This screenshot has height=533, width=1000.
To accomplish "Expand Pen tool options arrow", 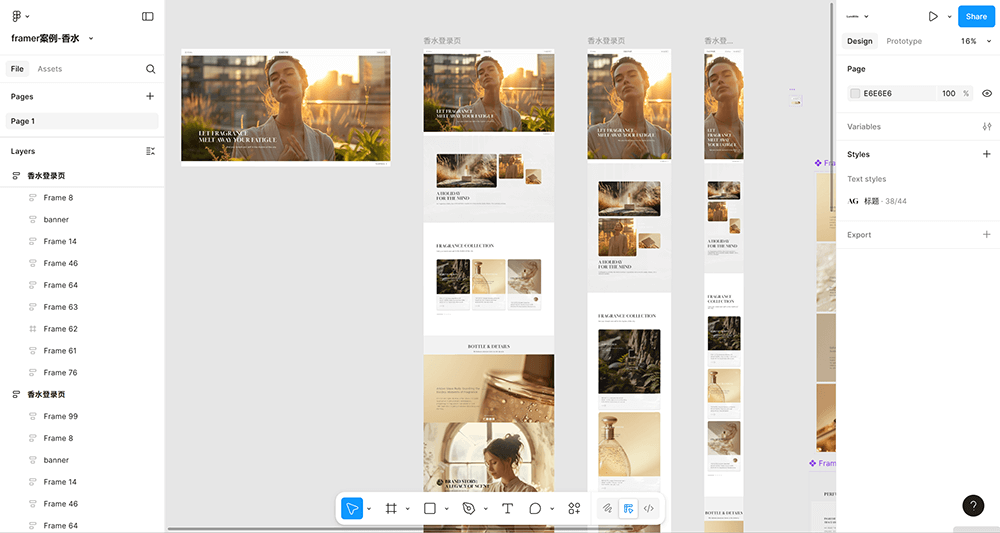I will coord(485,509).
